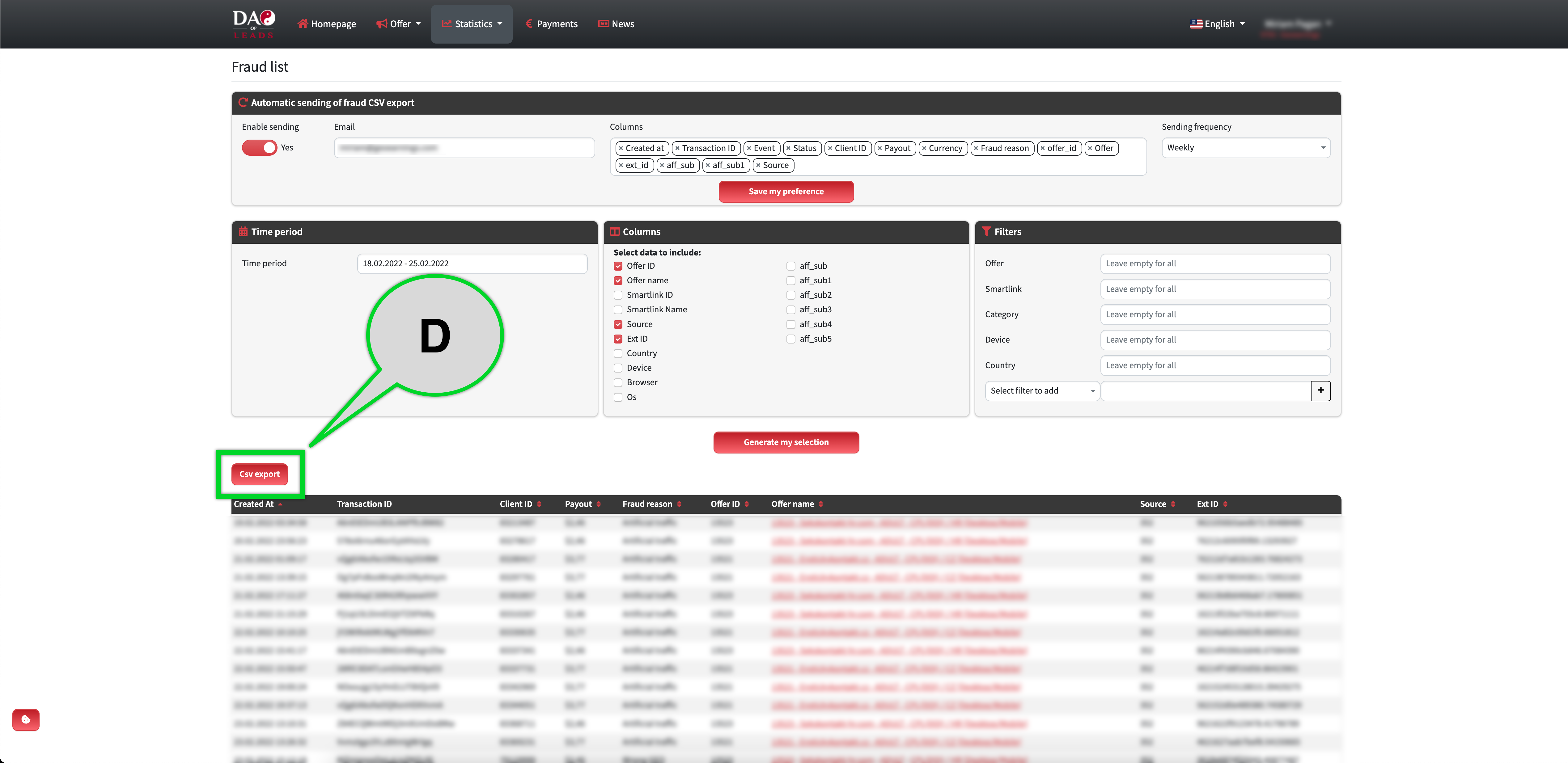
Task: Uncheck the Source checkbox
Action: [x=618, y=324]
